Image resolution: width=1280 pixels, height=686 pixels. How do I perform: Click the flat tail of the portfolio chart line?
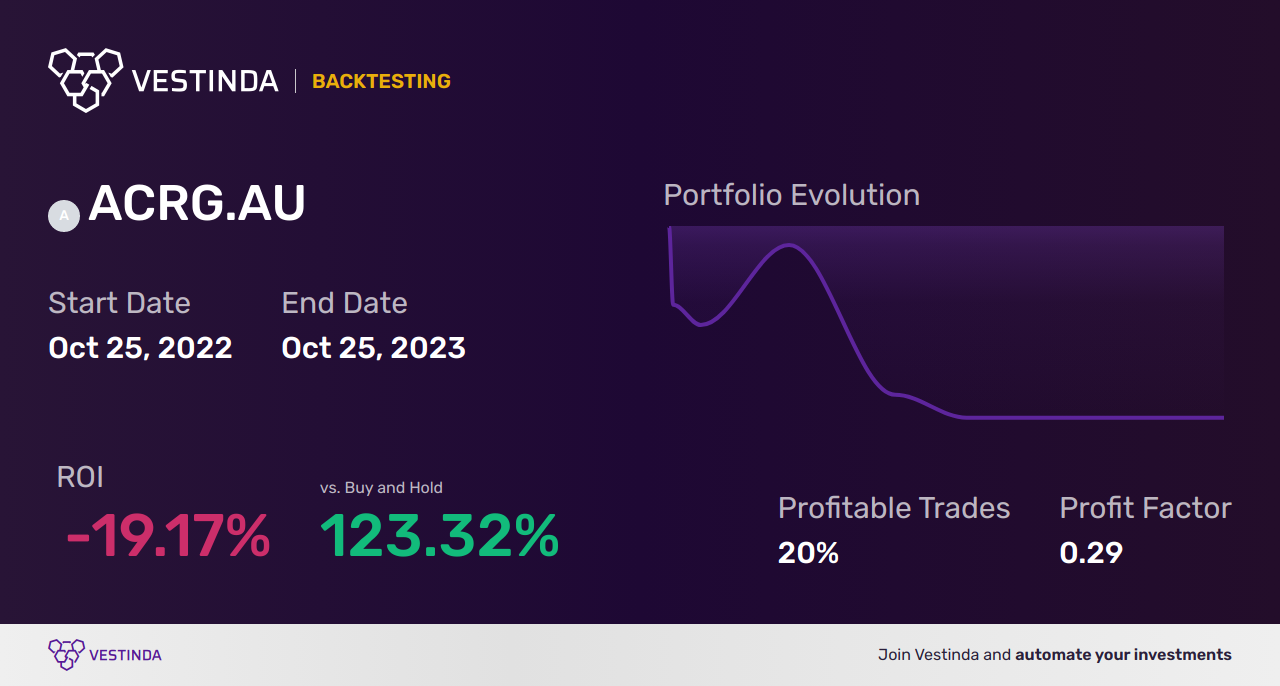tap(1093, 417)
